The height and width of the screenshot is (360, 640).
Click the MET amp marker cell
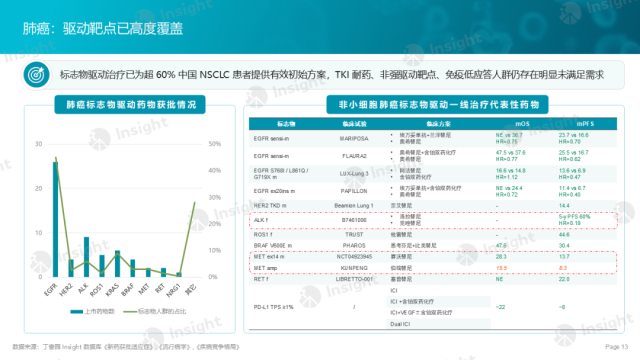pos(265,268)
